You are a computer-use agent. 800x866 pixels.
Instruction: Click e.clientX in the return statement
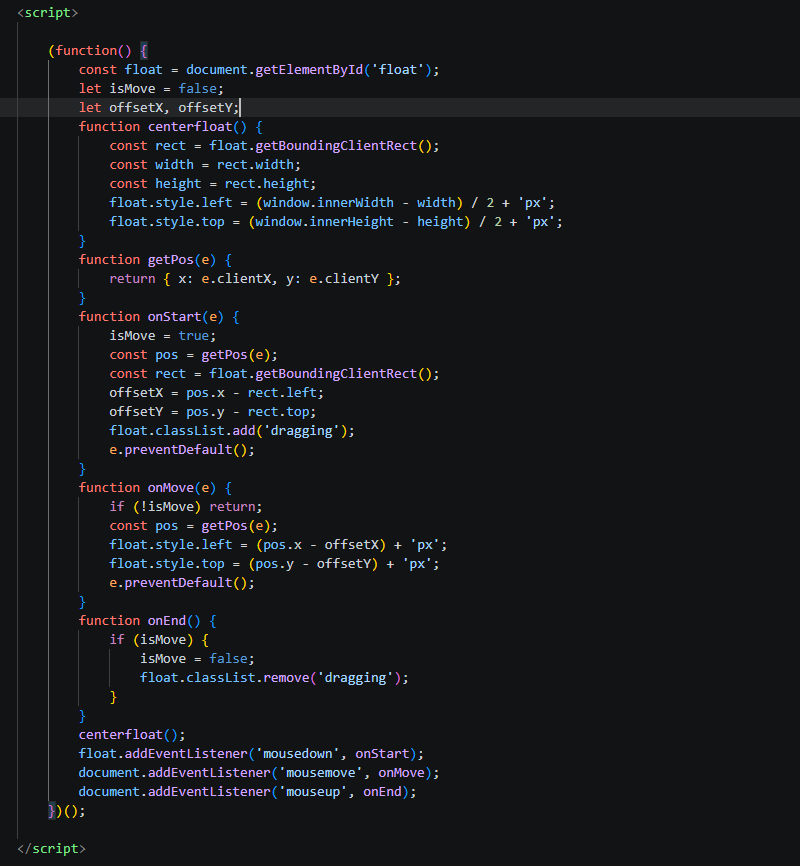[x=236, y=279]
